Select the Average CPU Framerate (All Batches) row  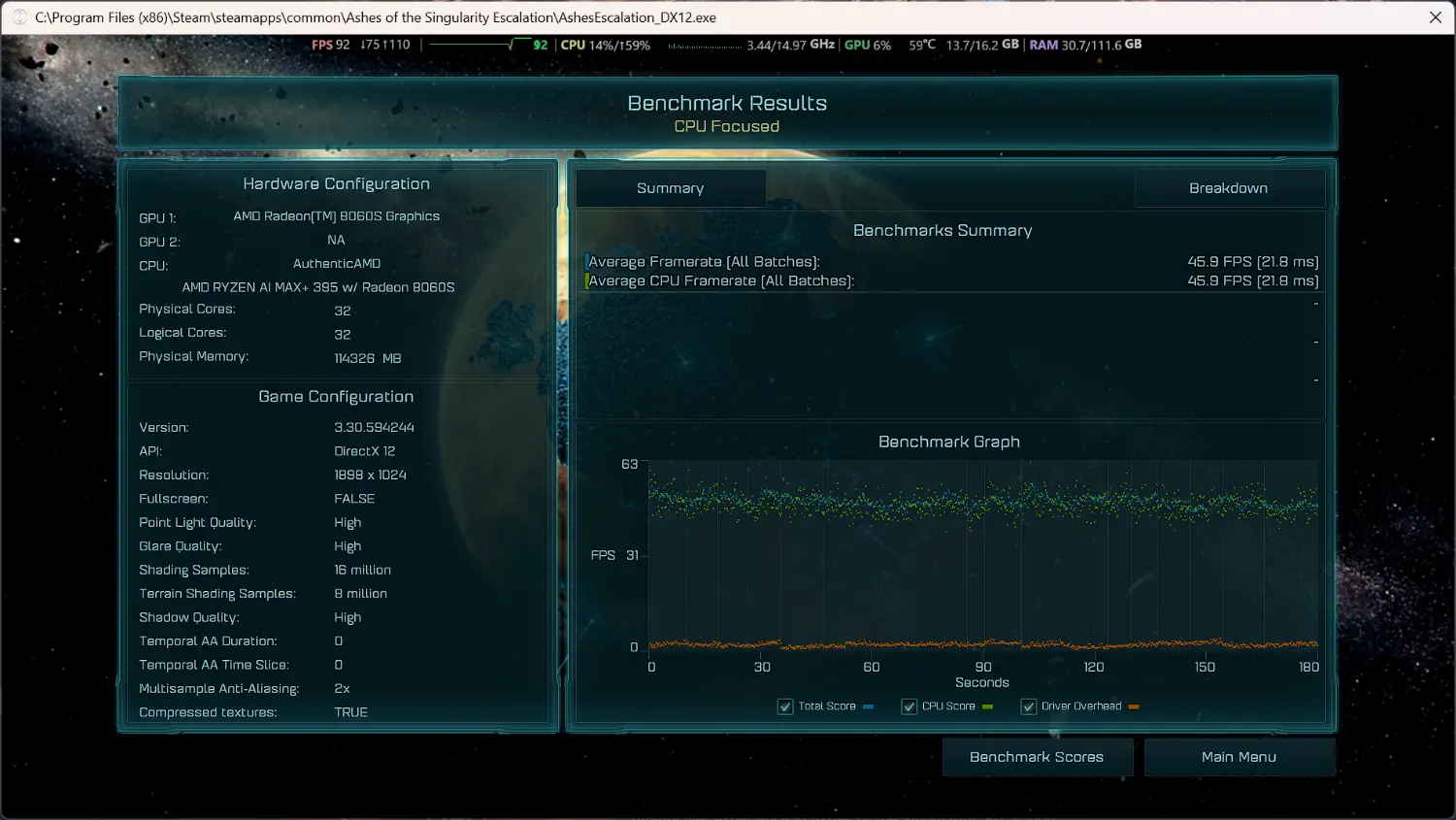click(x=951, y=281)
